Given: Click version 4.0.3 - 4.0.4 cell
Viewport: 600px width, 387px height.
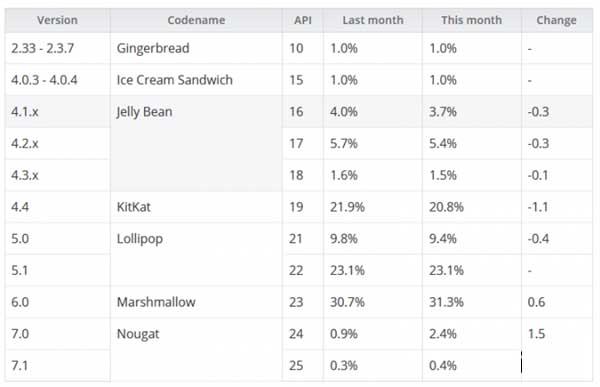Looking at the screenshot, I should (x=57, y=80).
